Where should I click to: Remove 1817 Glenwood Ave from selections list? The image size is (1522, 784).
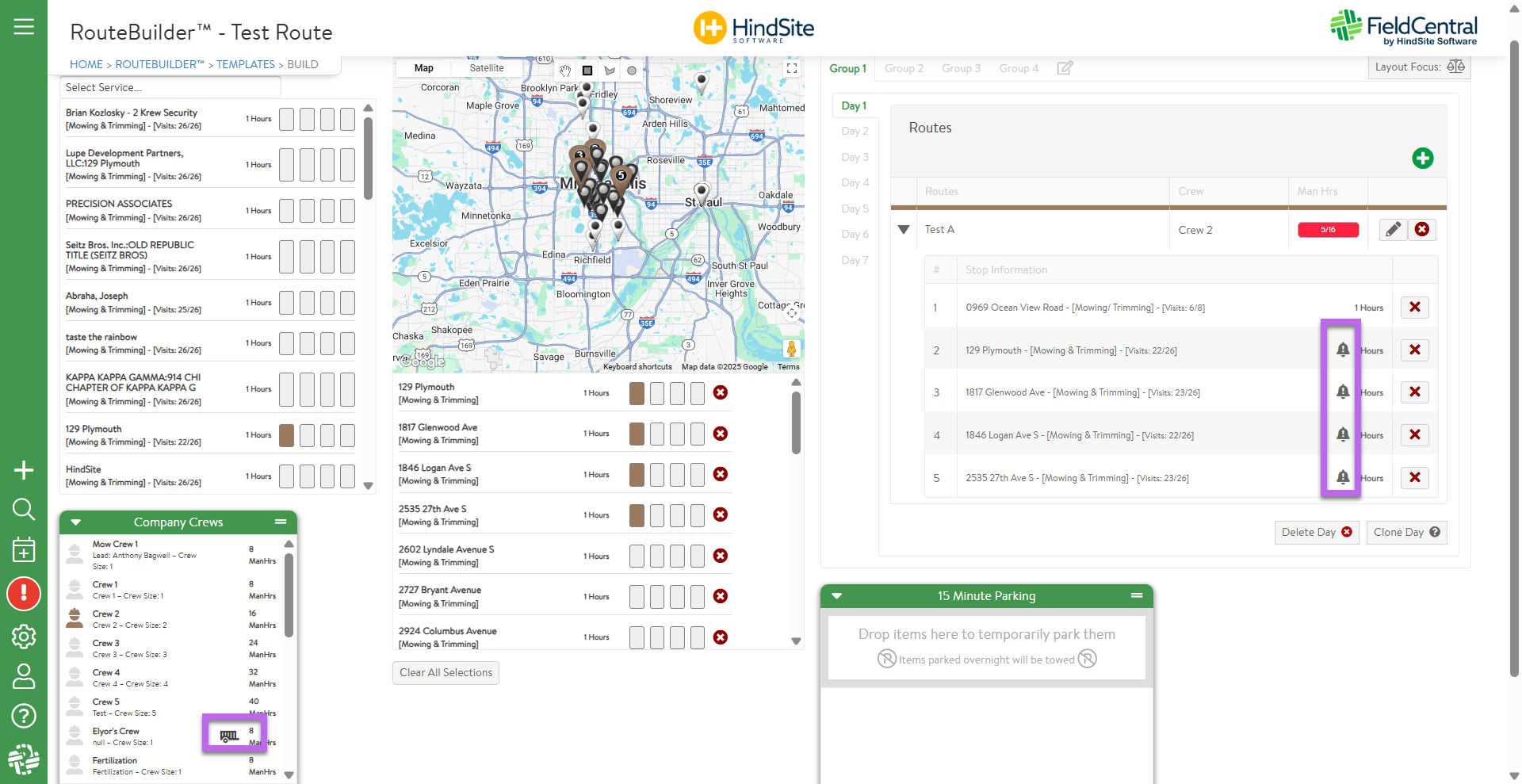[x=720, y=434]
